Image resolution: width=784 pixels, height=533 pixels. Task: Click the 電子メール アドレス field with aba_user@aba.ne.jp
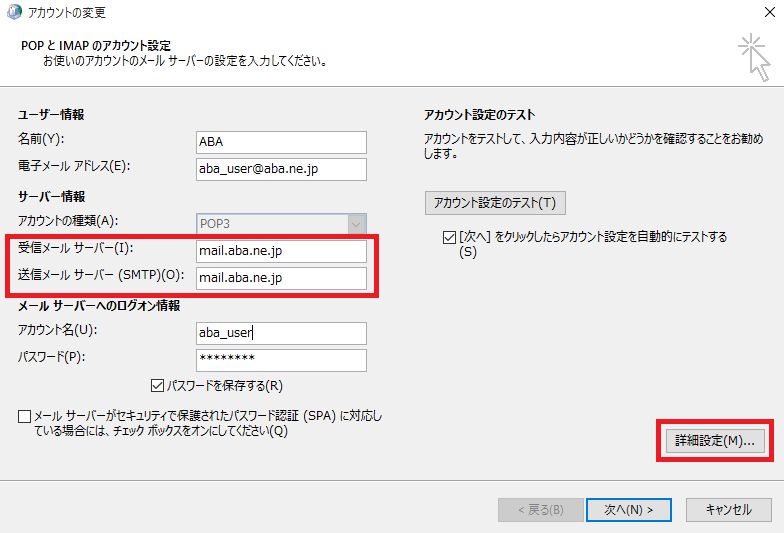pyautogui.click(x=281, y=169)
